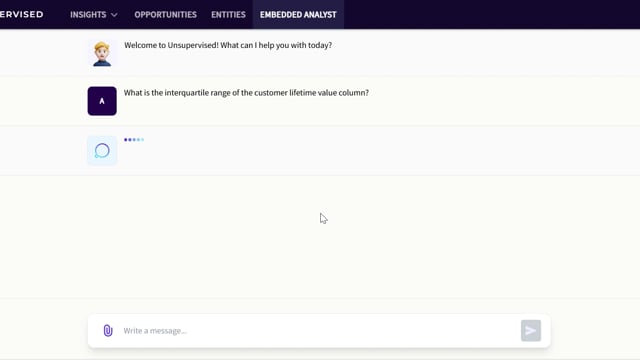Click empty chat area below messages
The height and width of the screenshot is (360, 640).
click(x=320, y=237)
